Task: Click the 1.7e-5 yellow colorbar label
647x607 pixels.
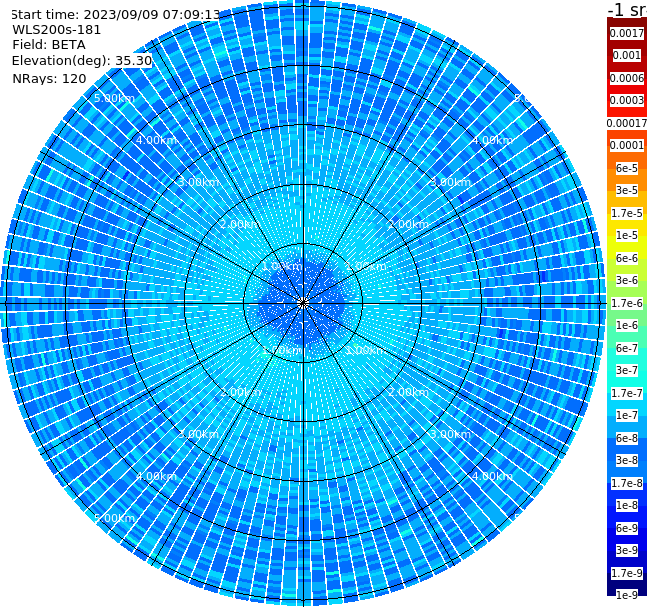Action: point(627,213)
